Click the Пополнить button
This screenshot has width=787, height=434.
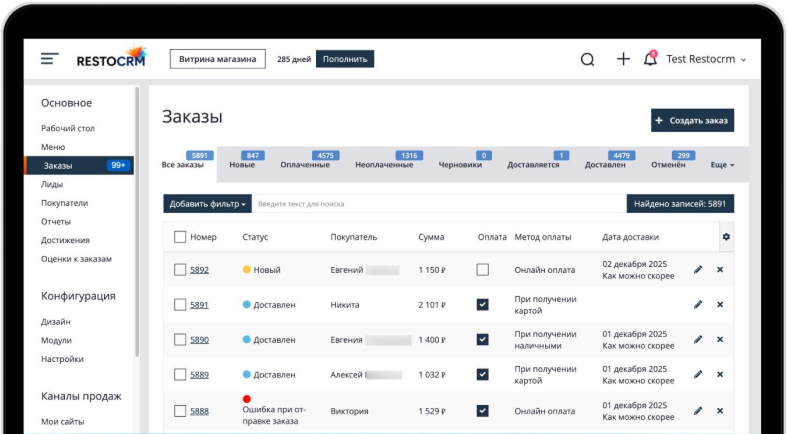[x=345, y=59]
